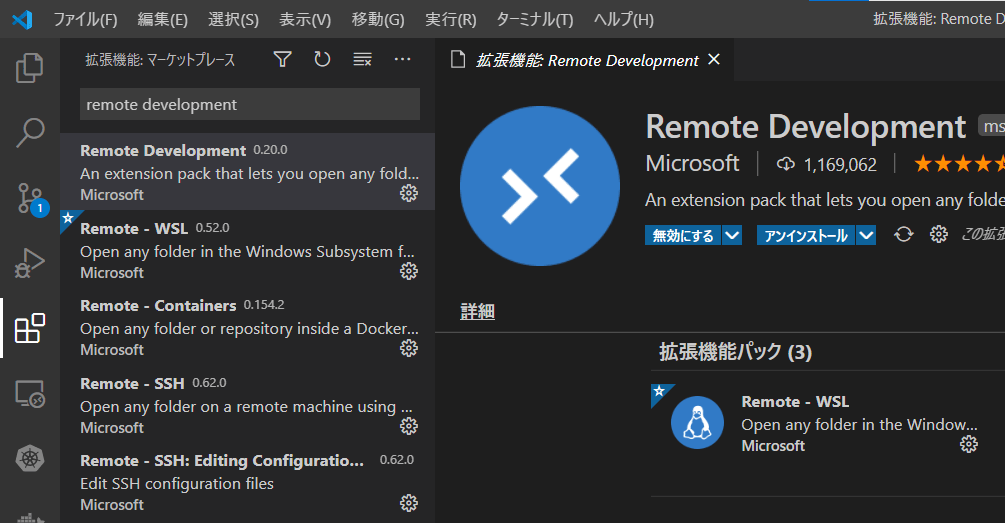This screenshot has width=1005, height=523.
Task: Open the 実行(R) menu
Action: point(451,20)
